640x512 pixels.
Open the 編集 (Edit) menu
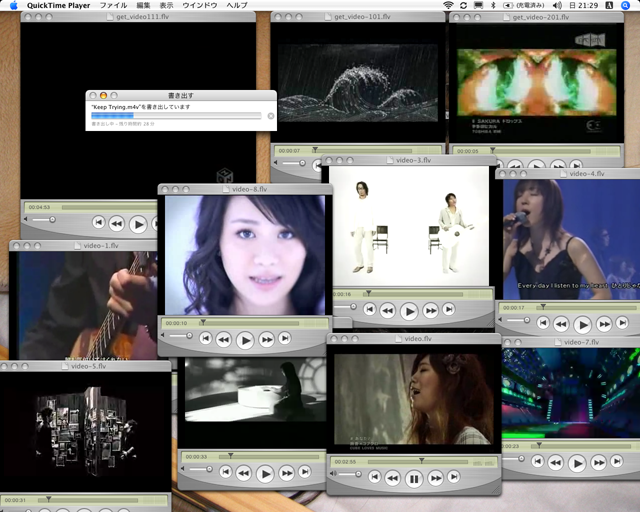pyautogui.click(x=143, y=5)
